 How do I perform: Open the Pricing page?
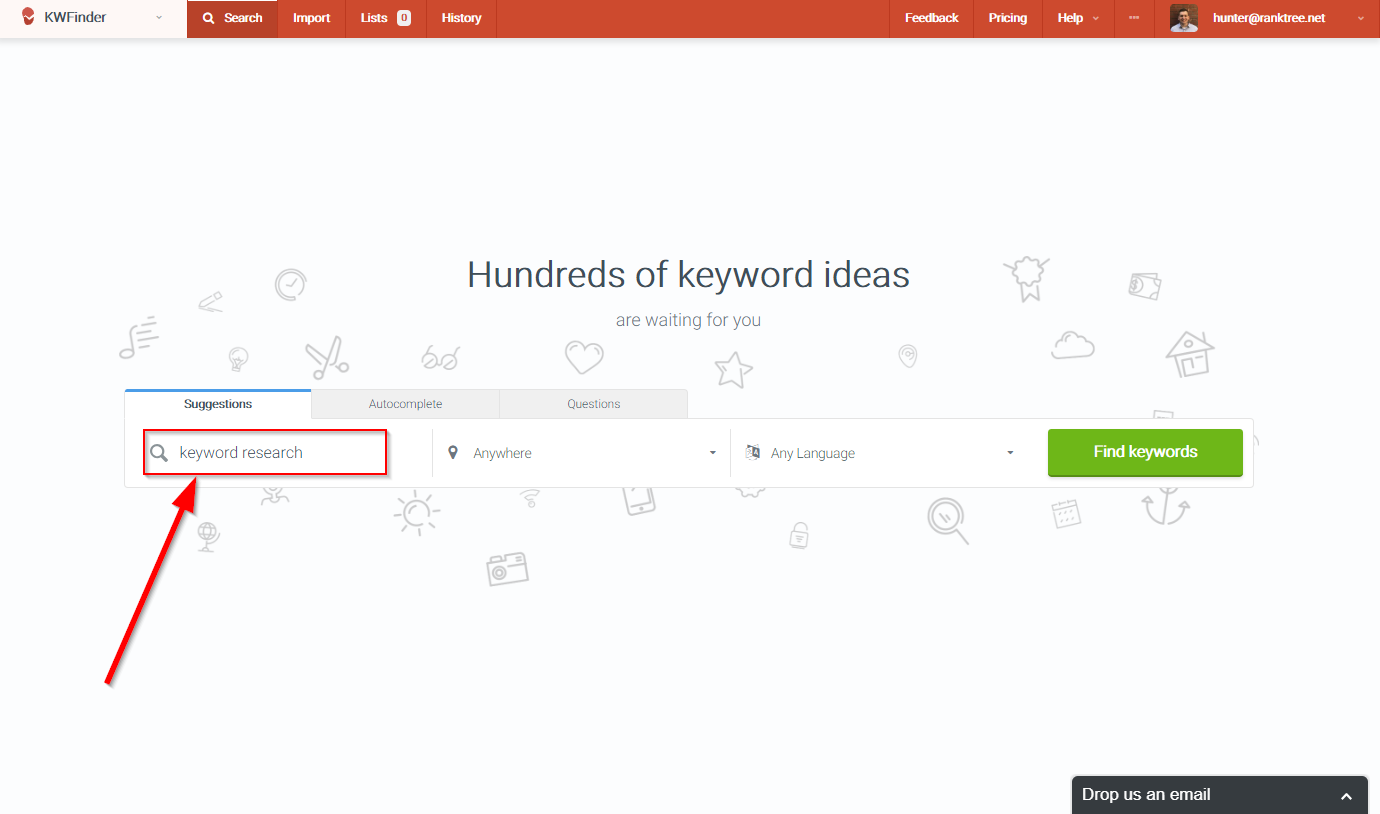1007,17
